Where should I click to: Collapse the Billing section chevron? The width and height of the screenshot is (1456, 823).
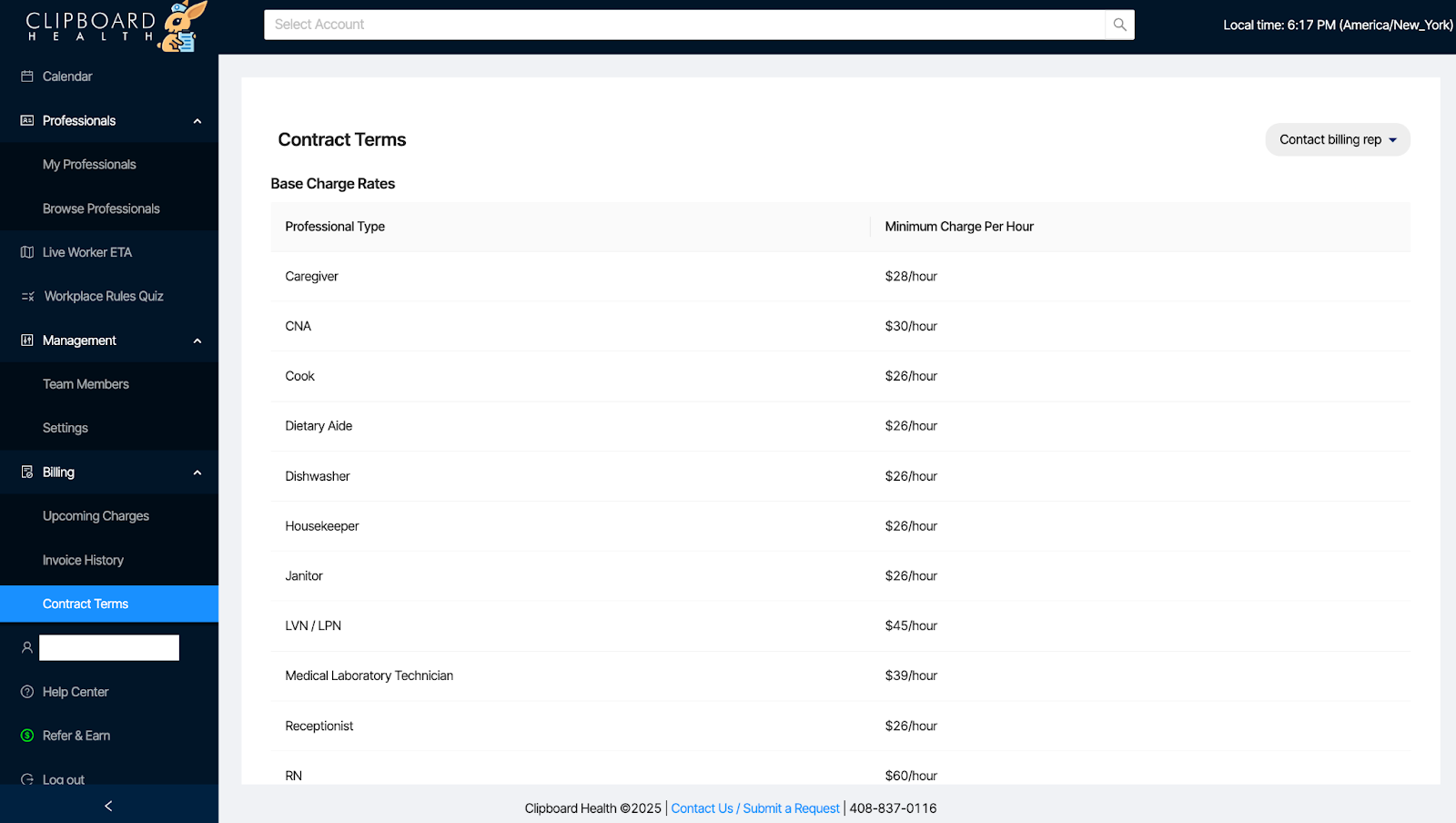click(x=197, y=472)
